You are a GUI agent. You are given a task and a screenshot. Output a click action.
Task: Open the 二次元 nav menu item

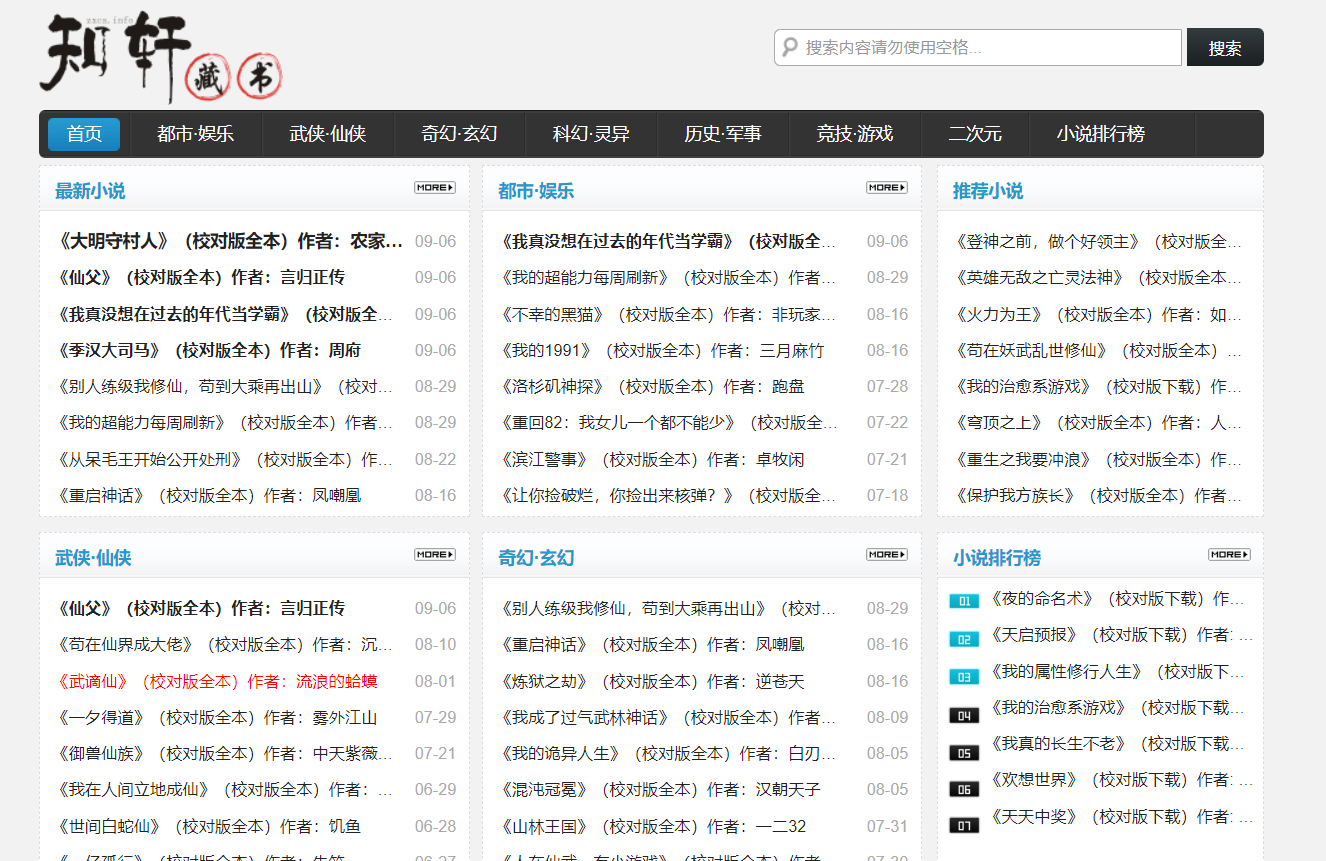tap(975, 134)
